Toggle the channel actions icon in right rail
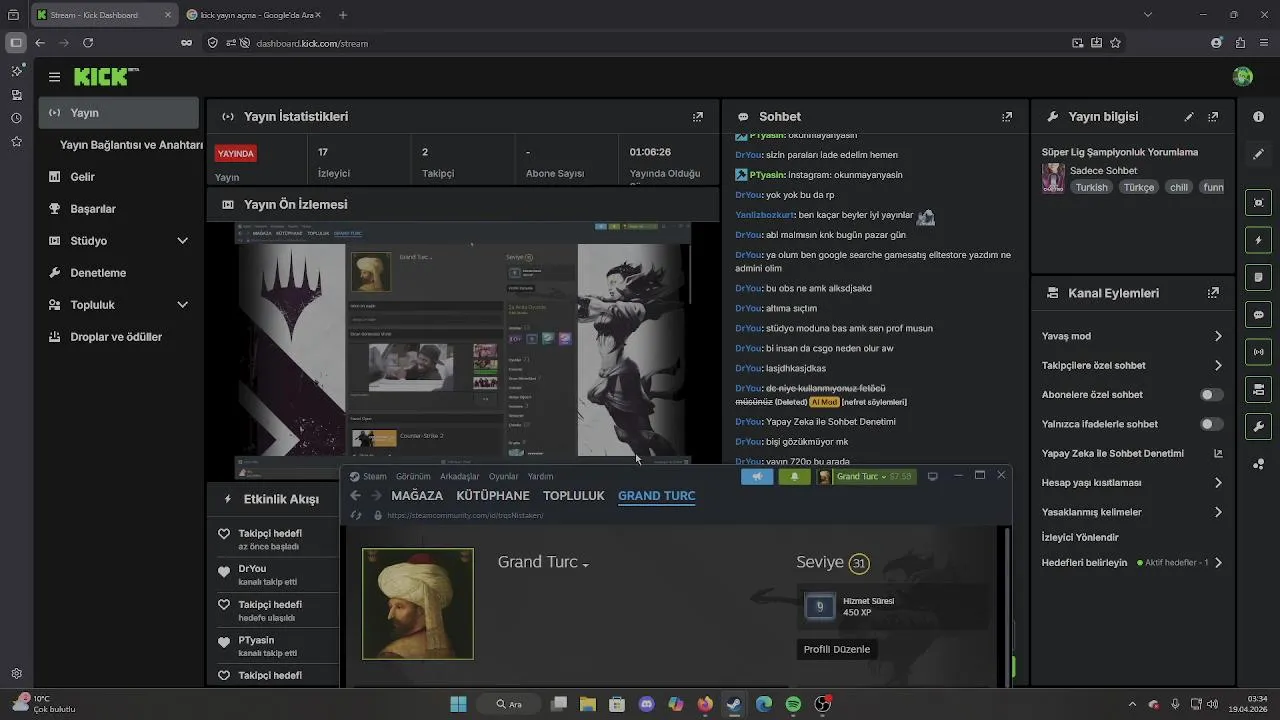Viewport: 1280px width, 720px height. point(1258,389)
